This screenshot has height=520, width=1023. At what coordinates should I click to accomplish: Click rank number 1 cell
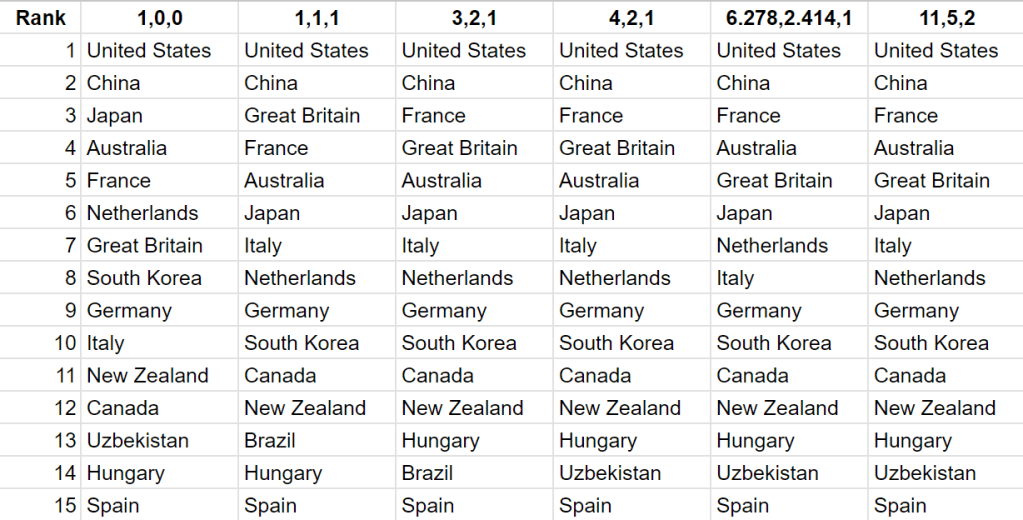pos(70,51)
